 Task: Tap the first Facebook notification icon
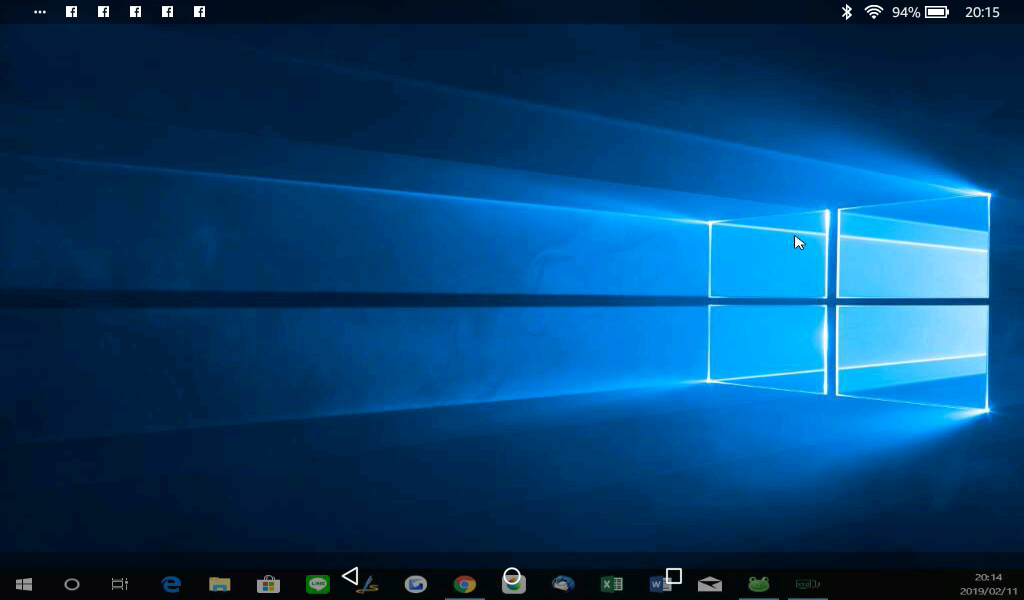[72, 12]
